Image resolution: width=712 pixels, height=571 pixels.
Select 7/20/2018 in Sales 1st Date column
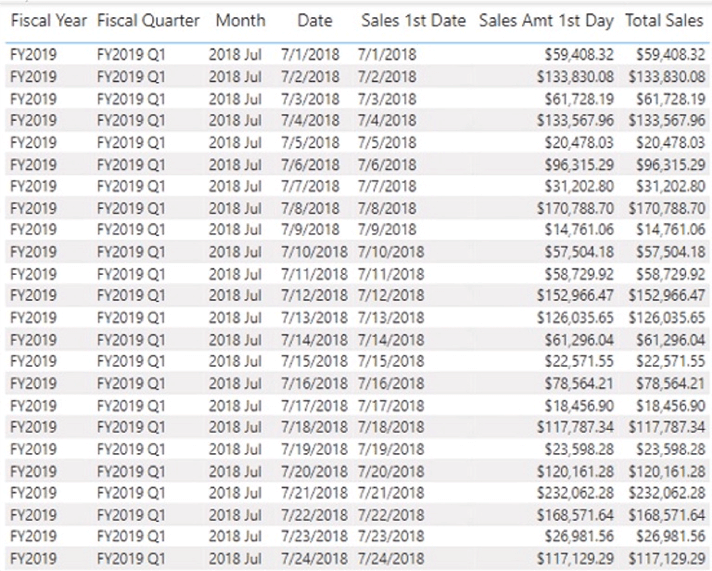click(390, 472)
